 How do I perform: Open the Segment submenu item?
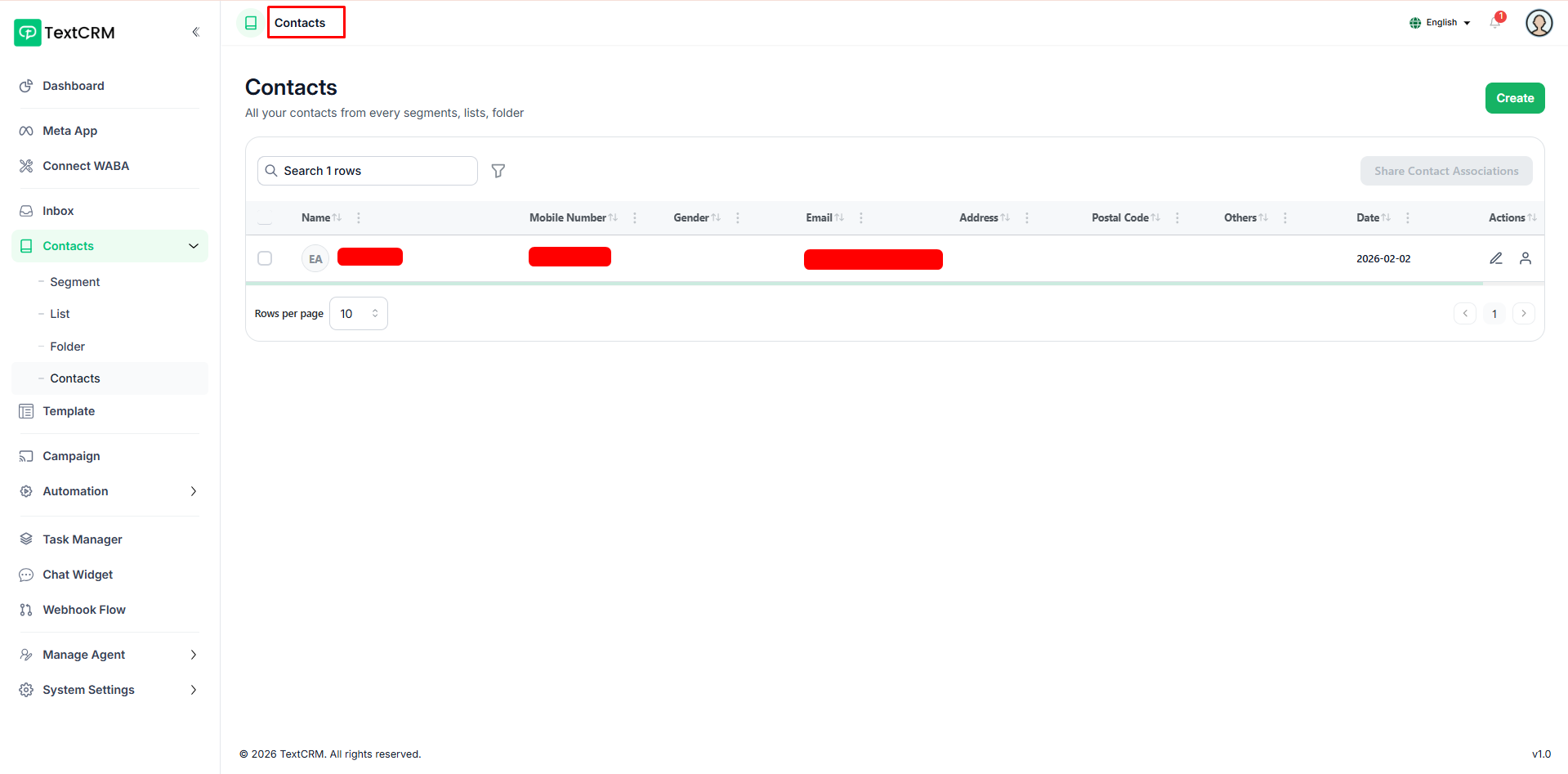click(x=74, y=282)
